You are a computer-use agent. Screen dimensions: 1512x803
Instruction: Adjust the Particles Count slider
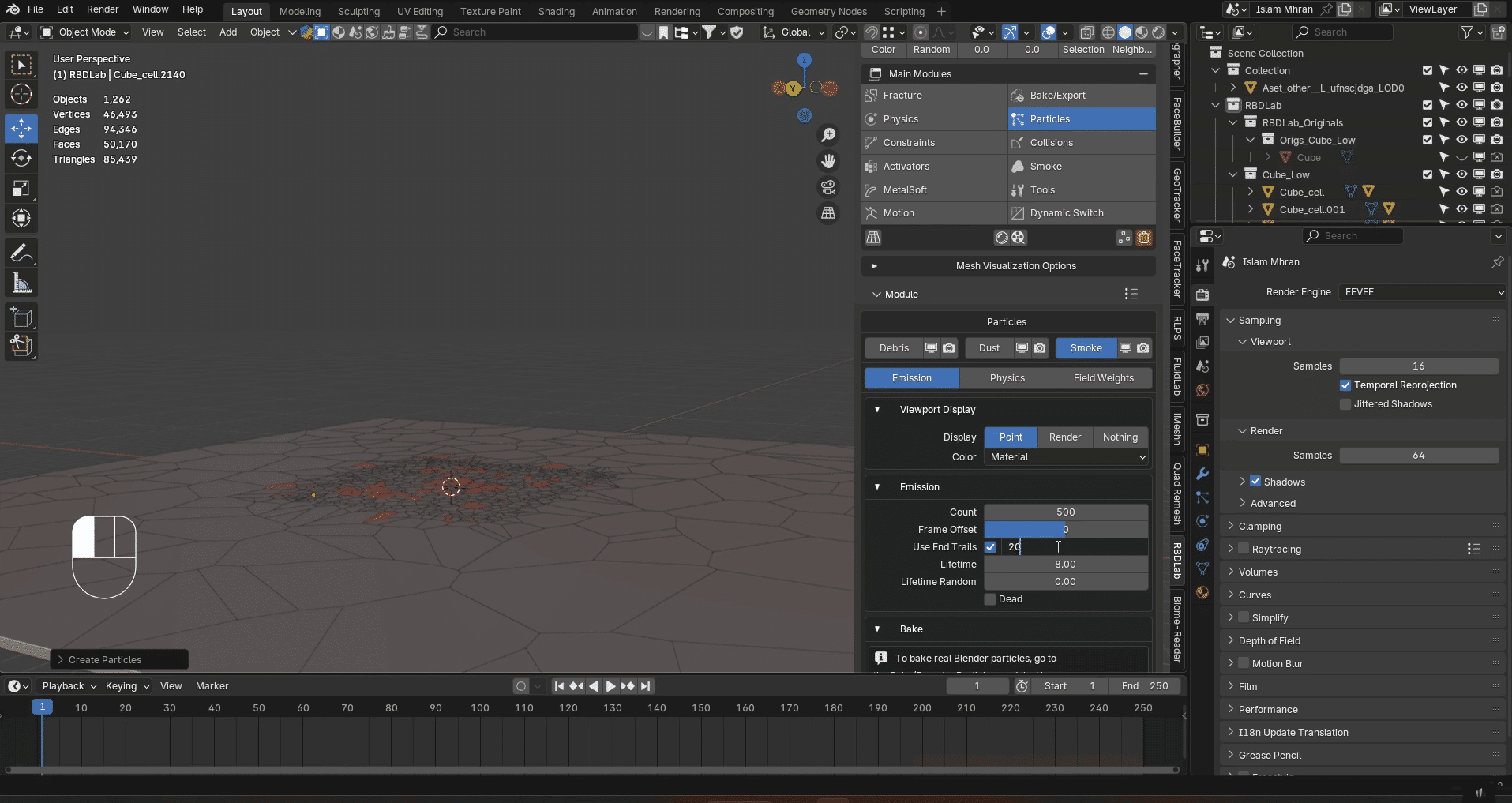1065,512
